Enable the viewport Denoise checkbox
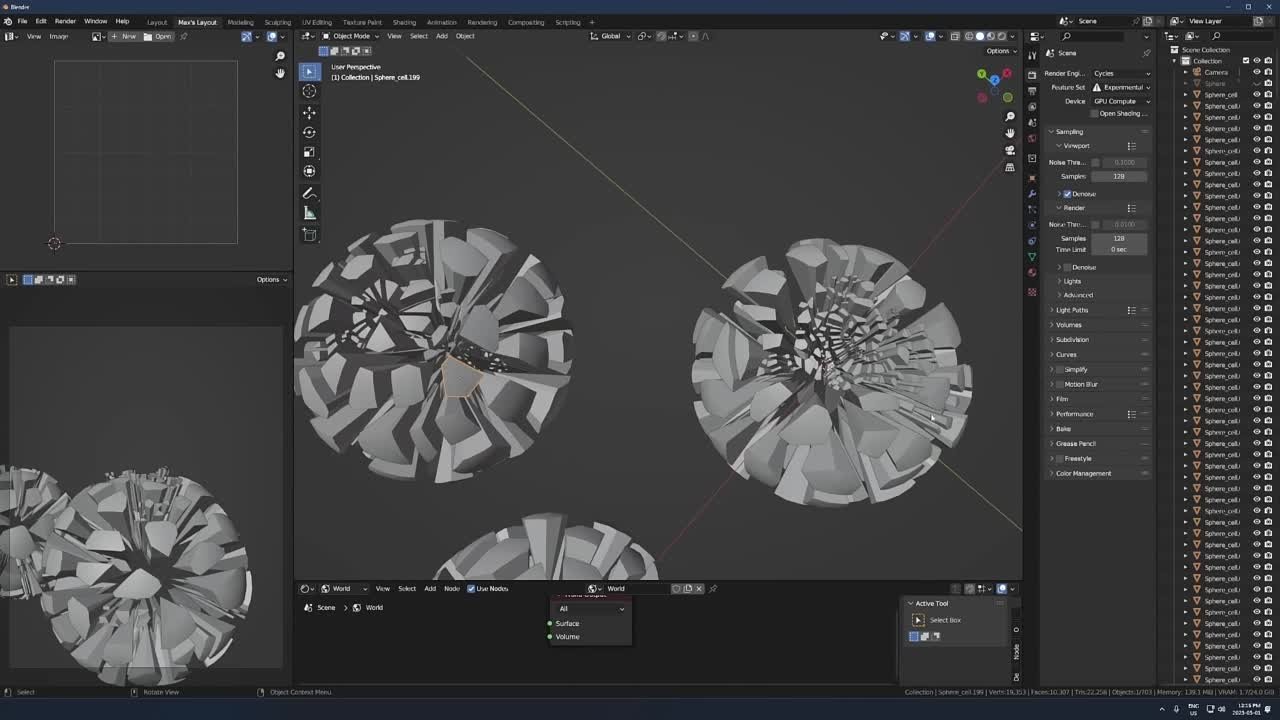This screenshot has height=720, width=1280. click(x=1067, y=194)
